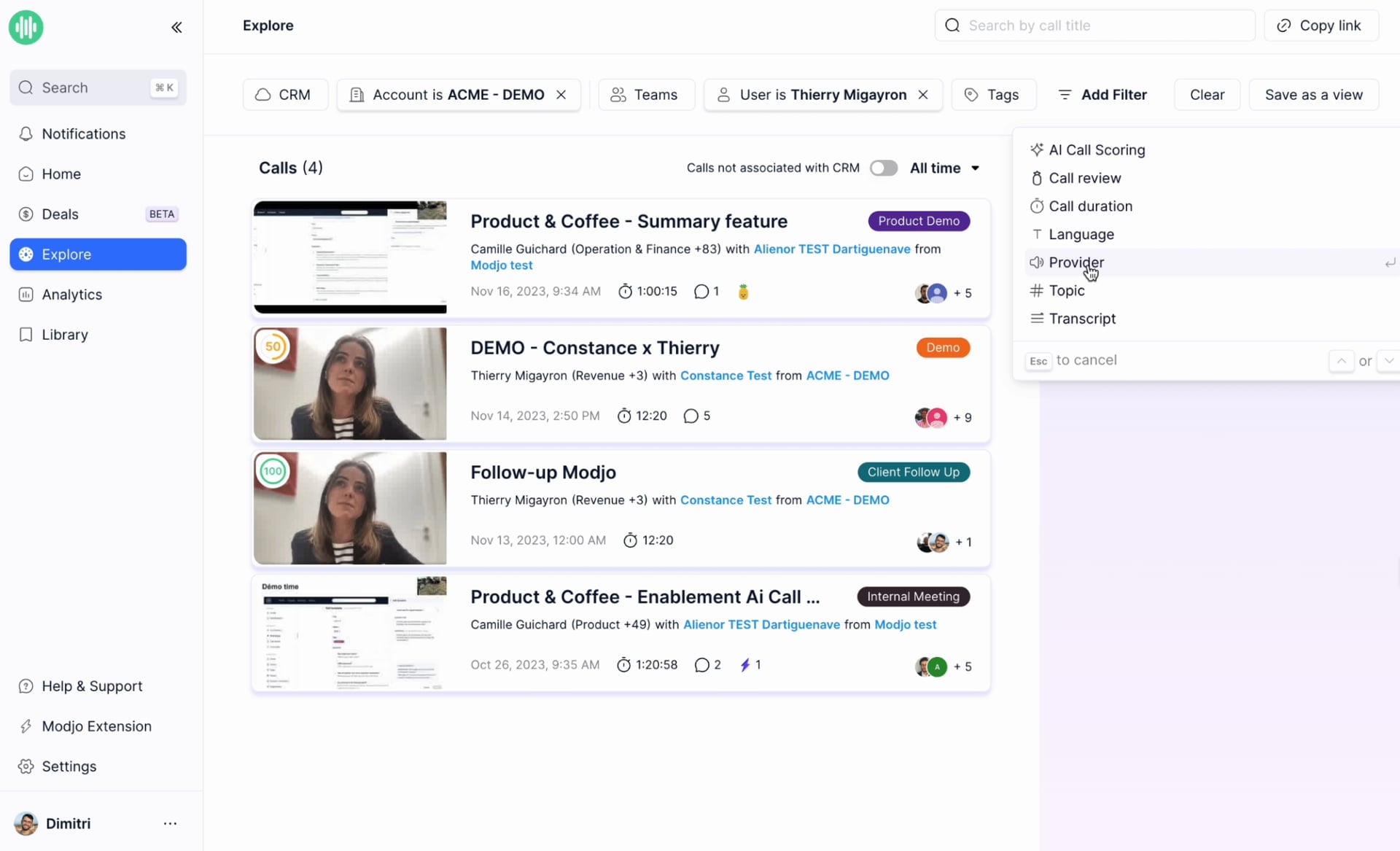Screen dimensions: 1400x851
Task: Expand the All time date dropdown
Action: point(944,168)
